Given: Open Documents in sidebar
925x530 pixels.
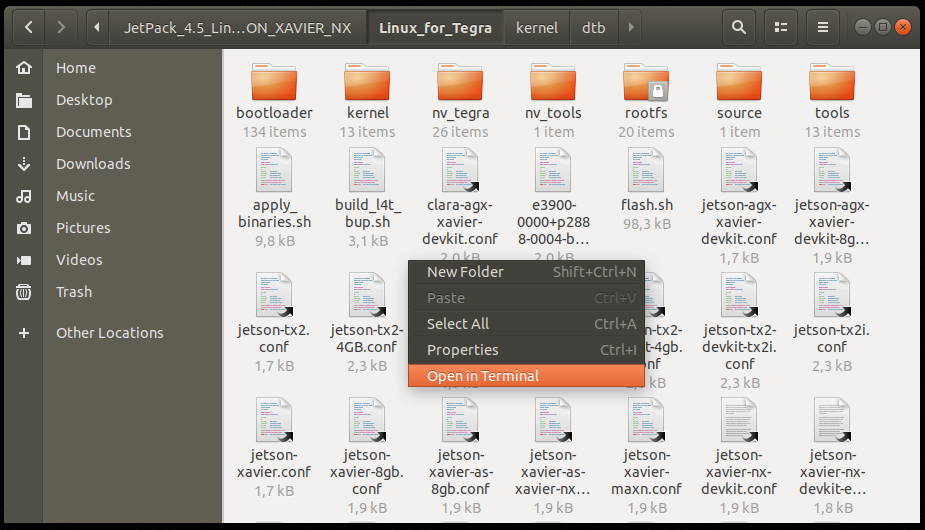Looking at the screenshot, I should [x=93, y=132].
